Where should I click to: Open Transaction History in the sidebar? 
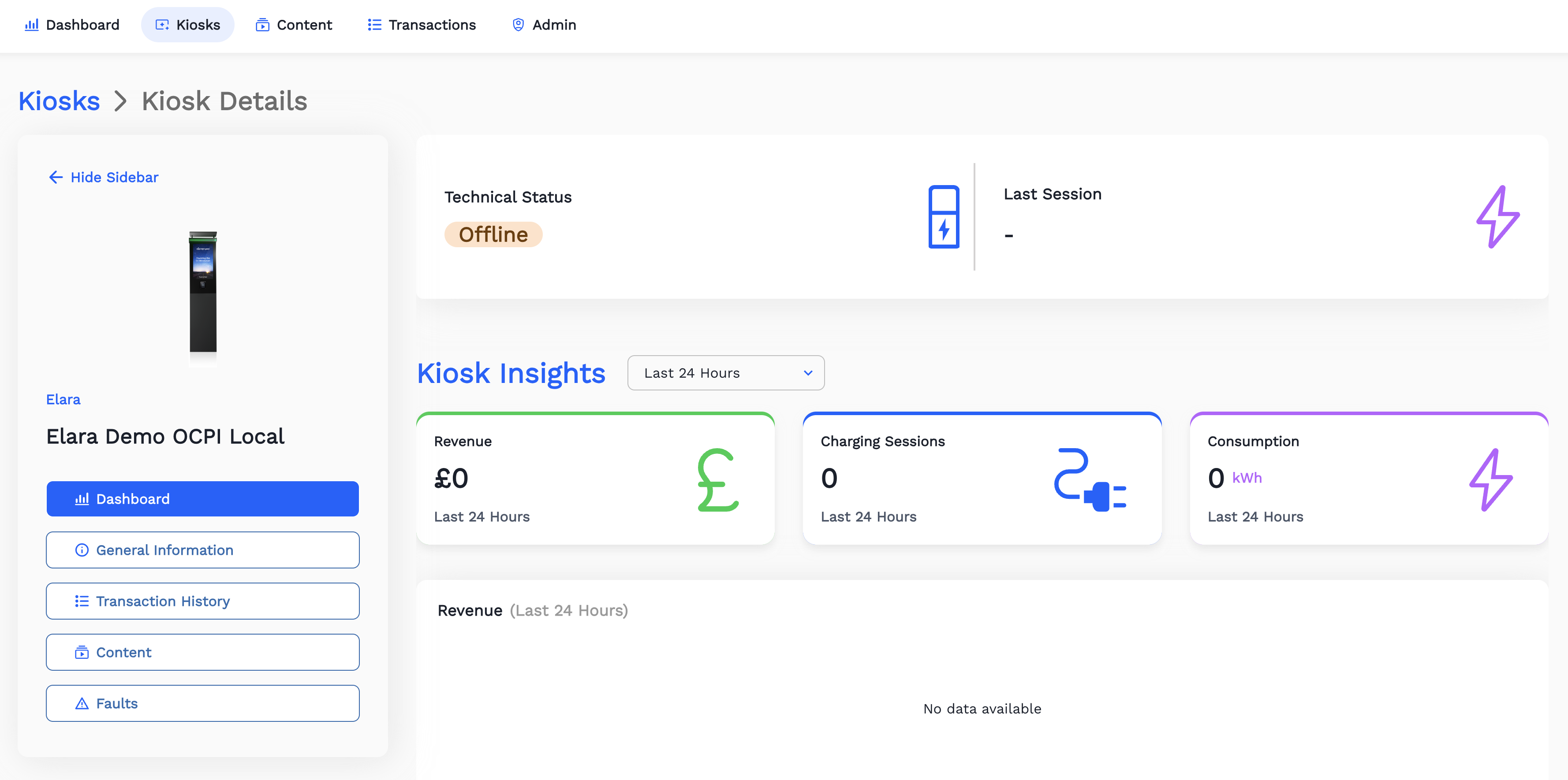[203, 601]
